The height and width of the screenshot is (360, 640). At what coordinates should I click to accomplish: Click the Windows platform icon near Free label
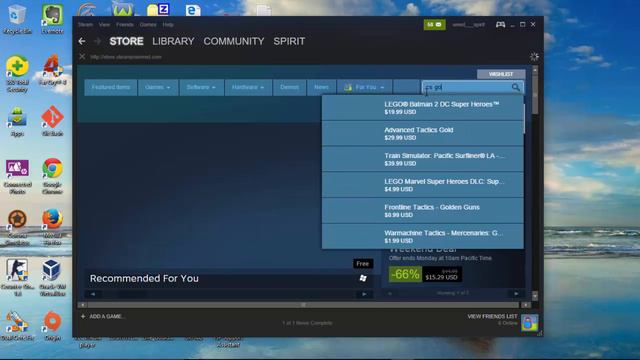363,278
